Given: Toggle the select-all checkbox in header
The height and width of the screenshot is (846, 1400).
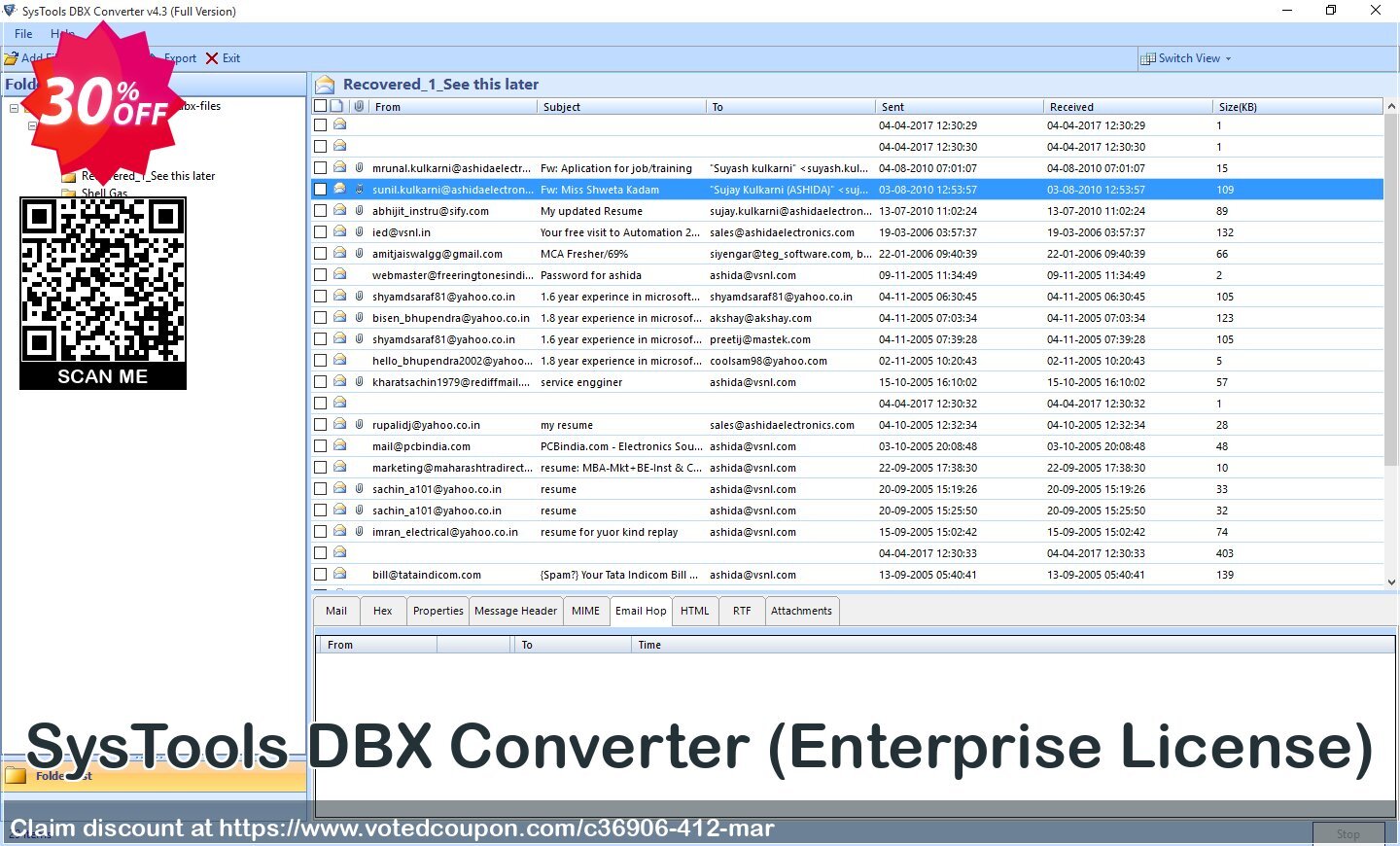Looking at the screenshot, I should [320, 106].
